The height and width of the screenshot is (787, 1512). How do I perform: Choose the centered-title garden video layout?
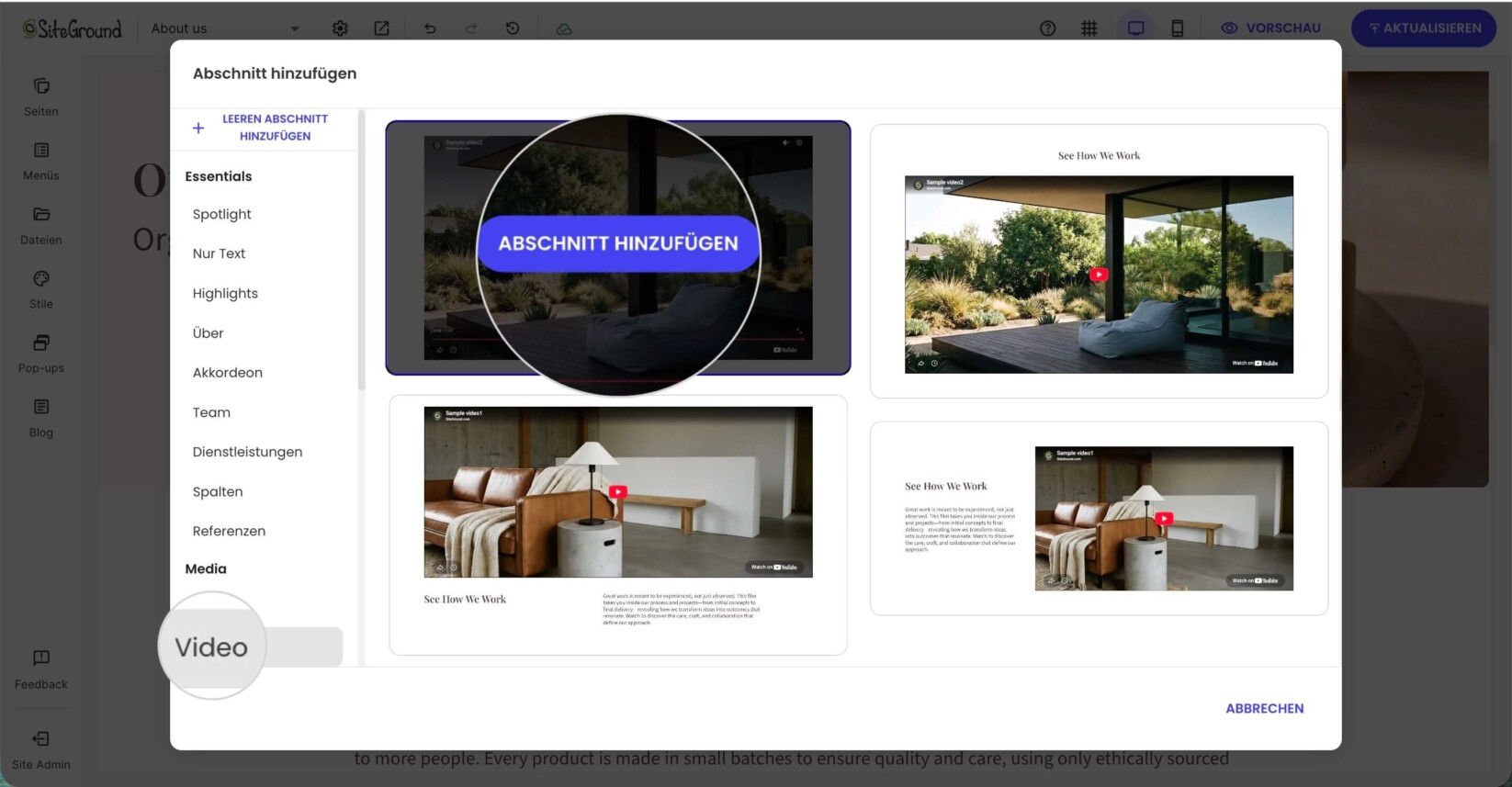pyautogui.click(x=1099, y=262)
